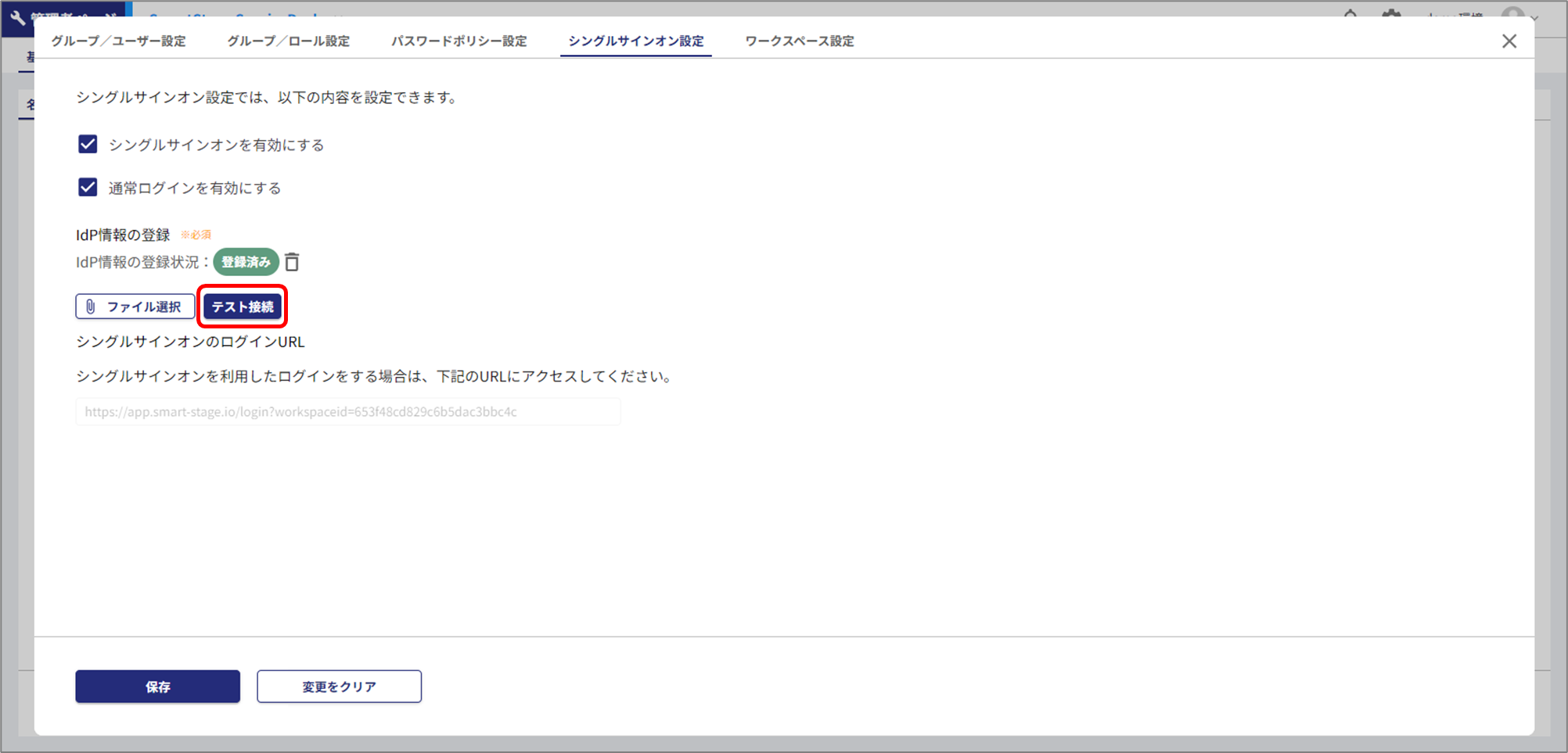
Task: Click the ファイル選択 paperclip button
Action: (x=135, y=307)
